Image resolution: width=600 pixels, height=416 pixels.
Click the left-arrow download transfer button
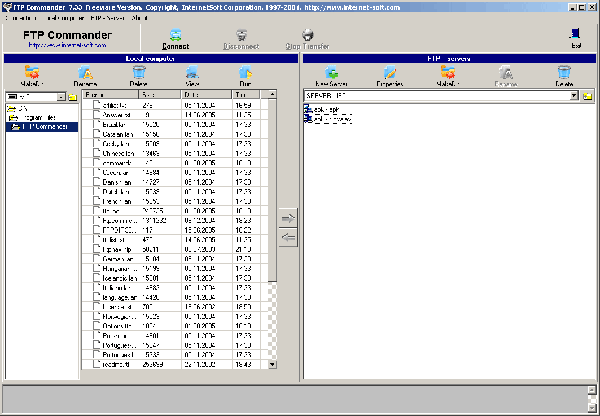288,238
